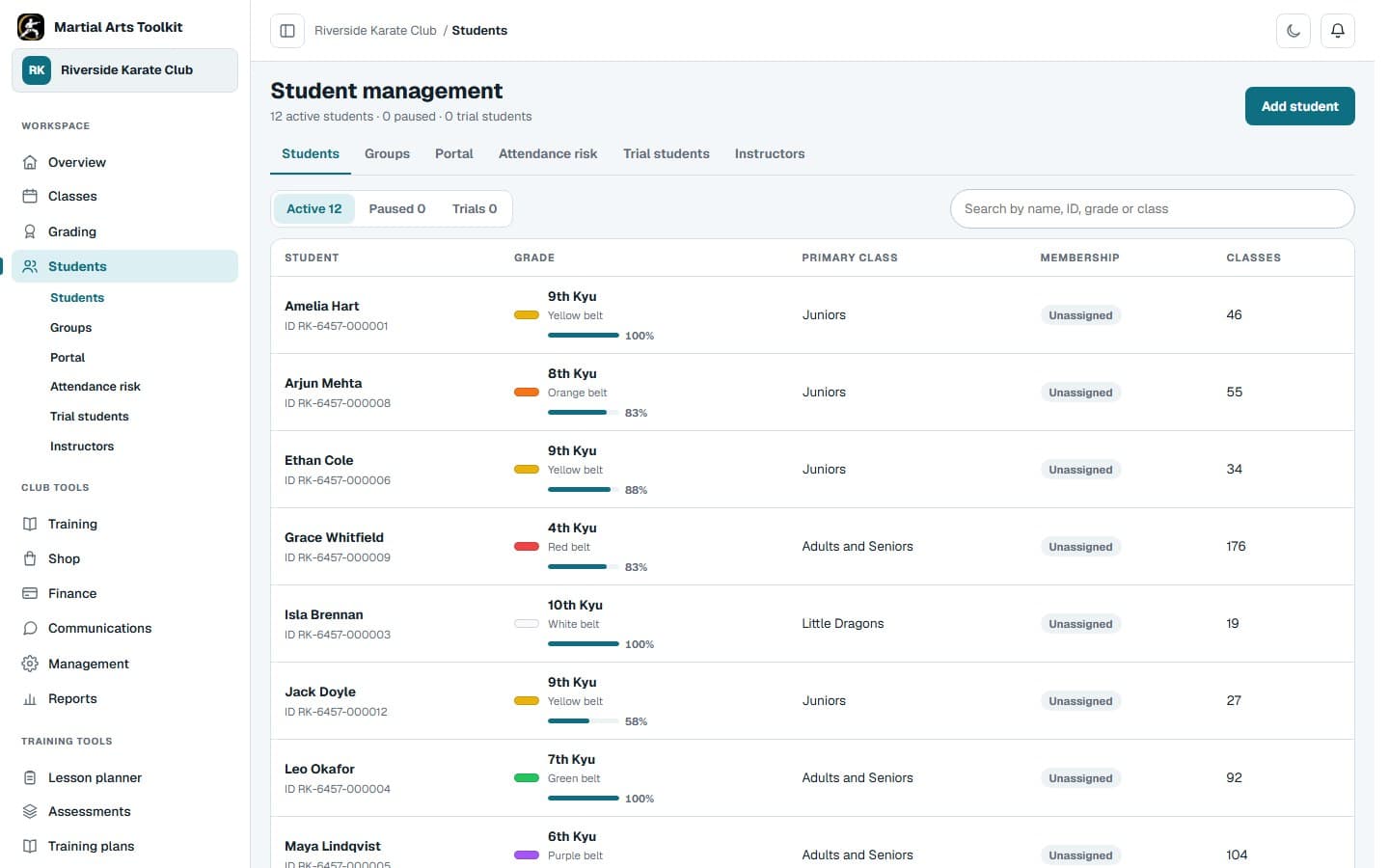Click the Overview home icon
The width and height of the screenshot is (1389, 868).
tap(30, 162)
